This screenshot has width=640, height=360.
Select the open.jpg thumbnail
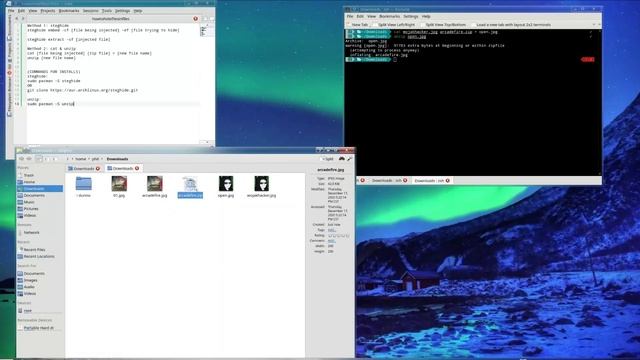[x=226, y=184]
